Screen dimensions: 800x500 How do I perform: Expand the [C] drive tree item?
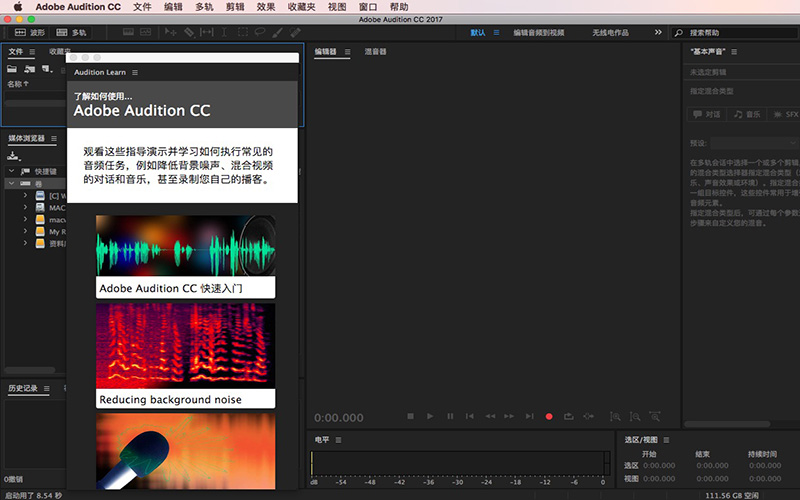(x=25, y=195)
